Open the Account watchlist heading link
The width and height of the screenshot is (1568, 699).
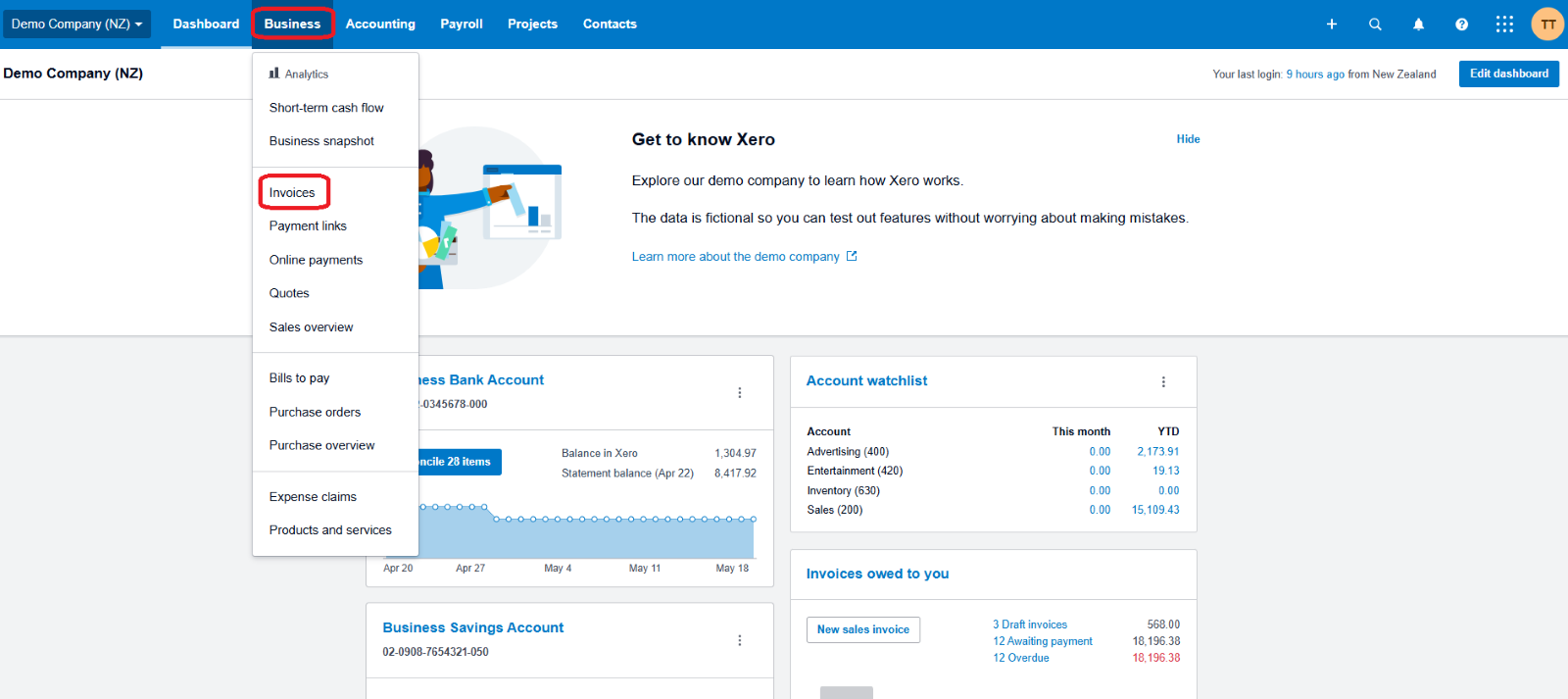[x=866, y=381]
